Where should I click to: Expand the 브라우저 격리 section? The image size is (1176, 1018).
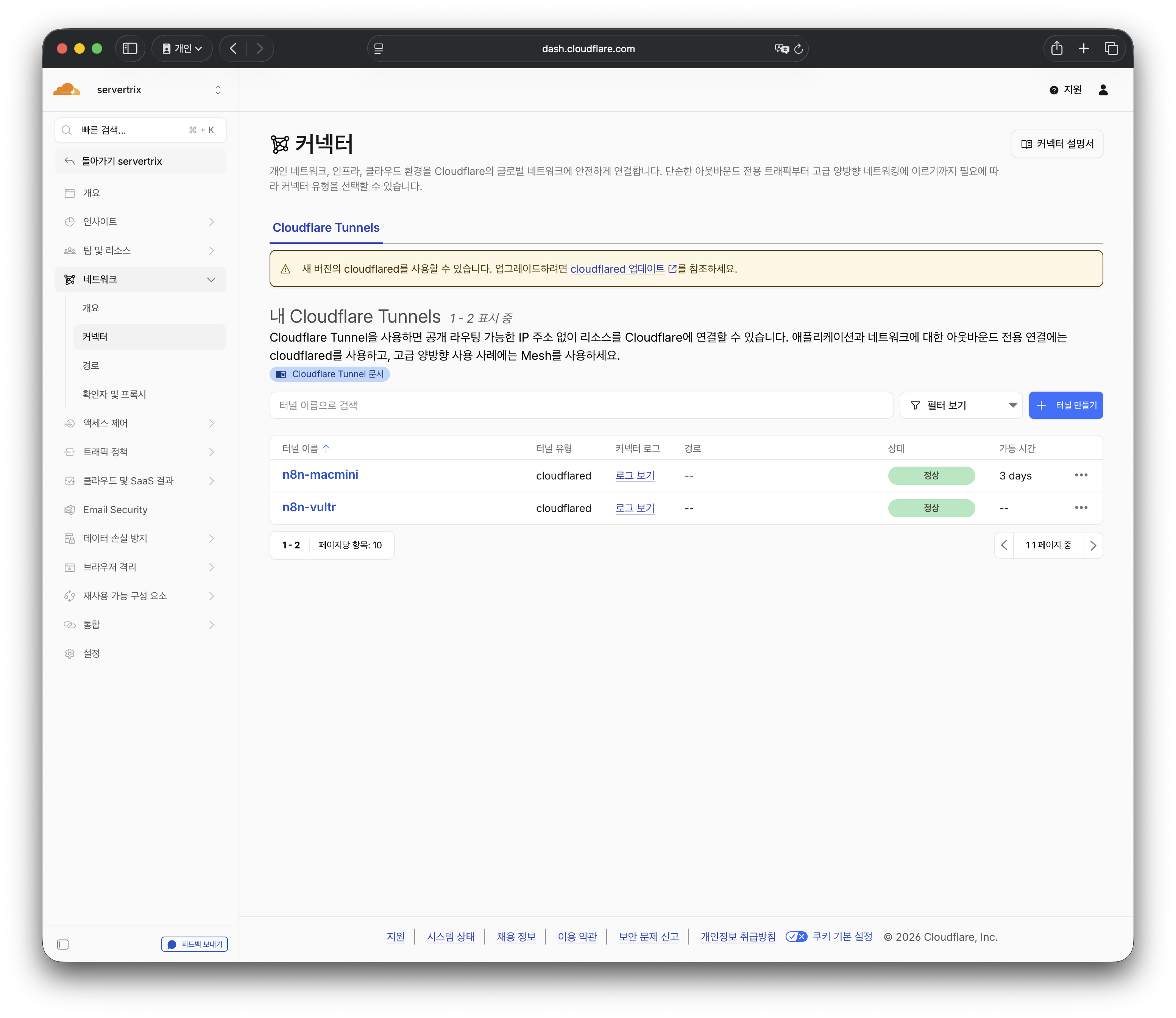140,567
